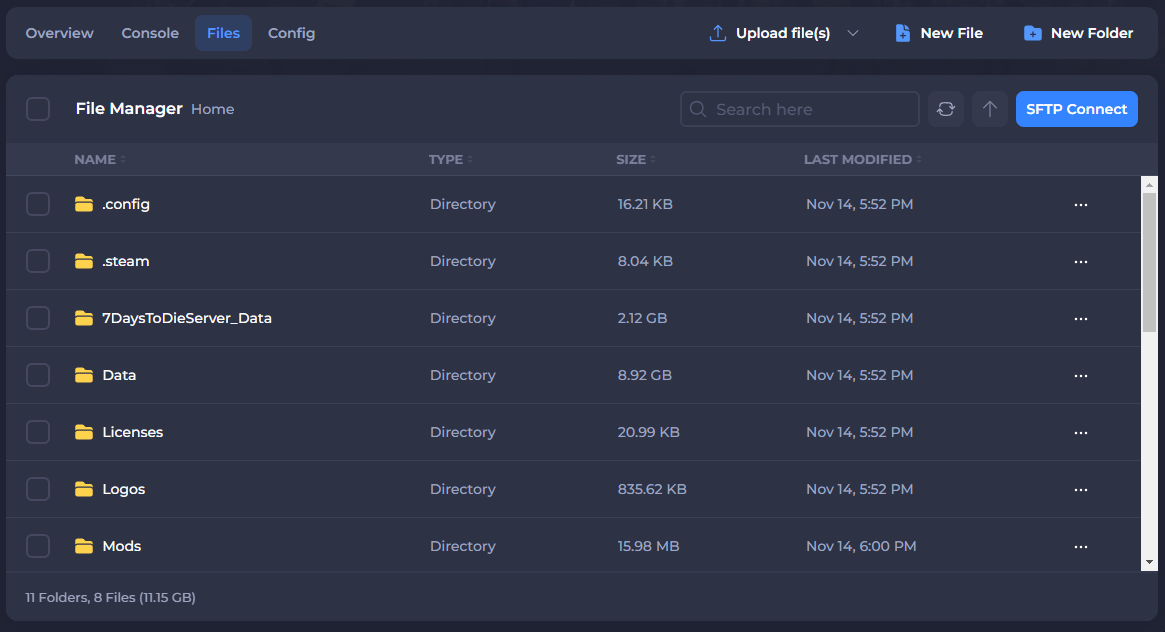This screenshot has height=632, width=1165.
Task: Open the Config tab
Action: point(291,33)
